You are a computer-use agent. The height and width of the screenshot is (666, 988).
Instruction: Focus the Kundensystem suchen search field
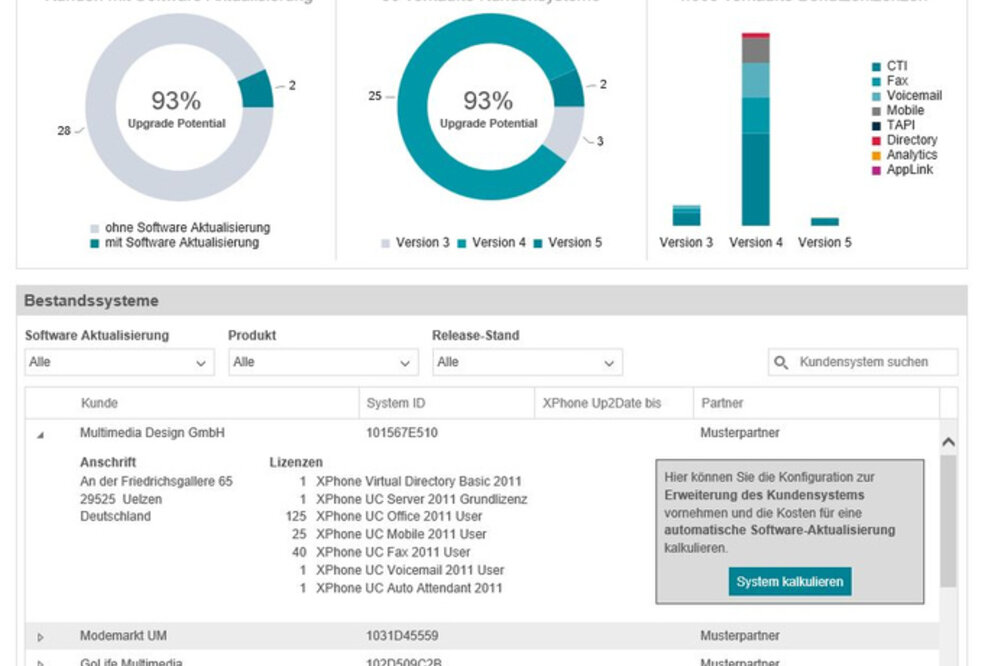click(x=872, y=362)
